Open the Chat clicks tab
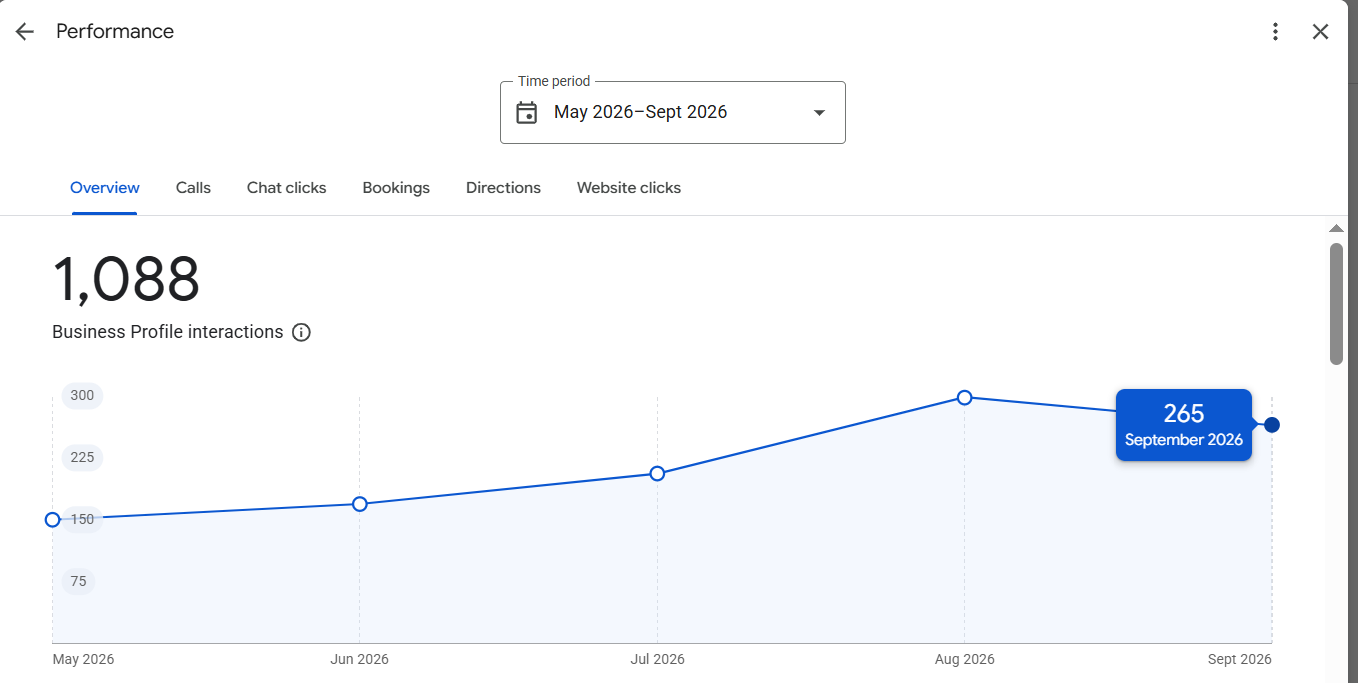The height and width of the screenshot is (683, 1358). coord(287,188)
